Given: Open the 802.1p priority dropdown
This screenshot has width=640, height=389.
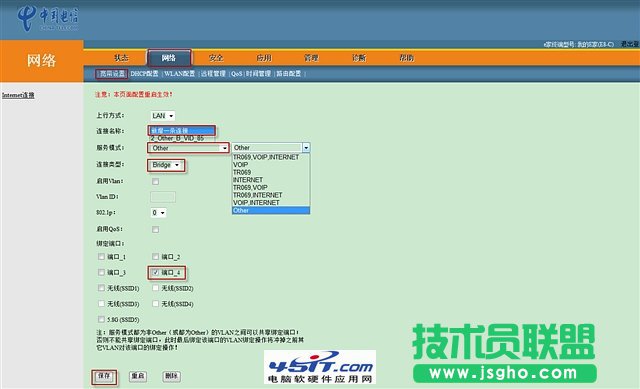Looking at the screenshot, I should pos(158,213).
